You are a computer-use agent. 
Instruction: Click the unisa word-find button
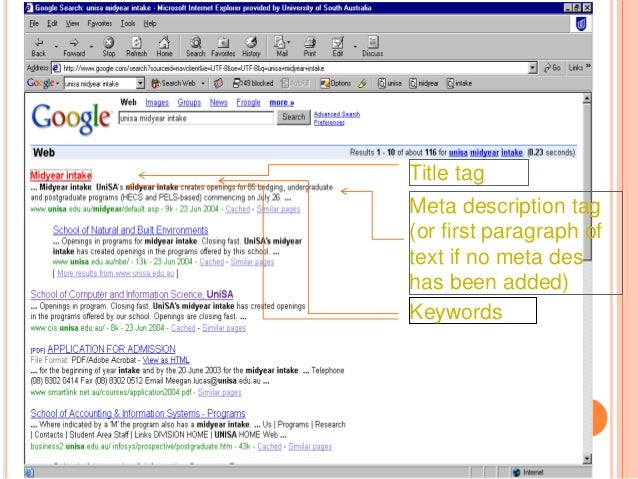[x=390, y=83]
